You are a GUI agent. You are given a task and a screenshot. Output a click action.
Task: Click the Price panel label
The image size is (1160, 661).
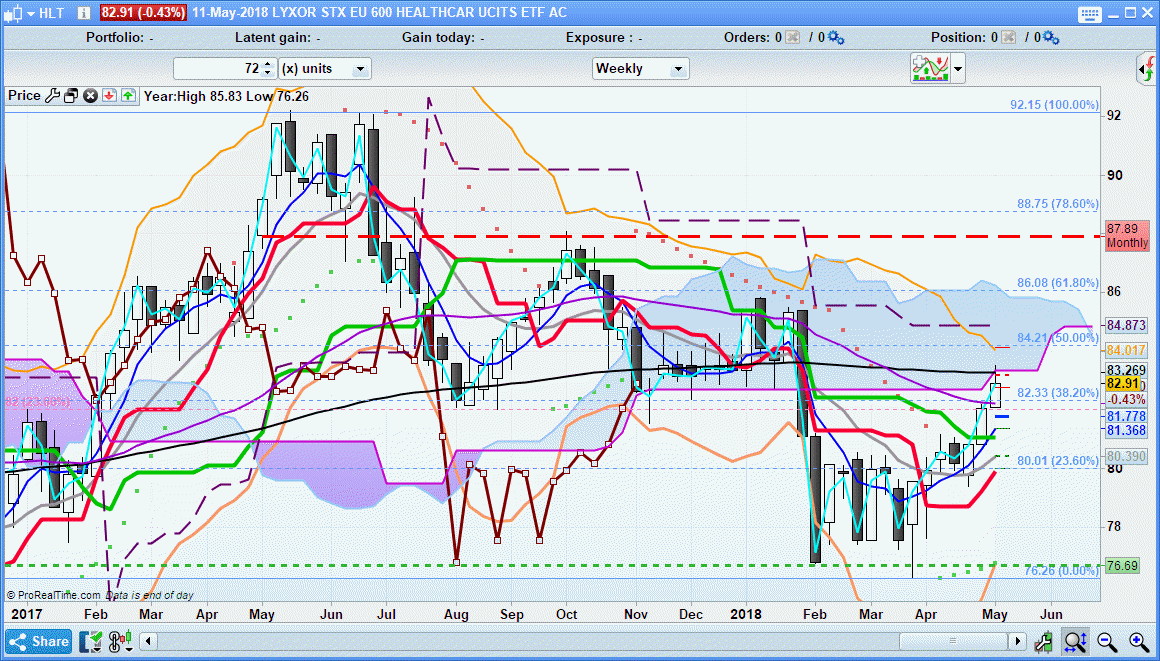pos(24,95)
